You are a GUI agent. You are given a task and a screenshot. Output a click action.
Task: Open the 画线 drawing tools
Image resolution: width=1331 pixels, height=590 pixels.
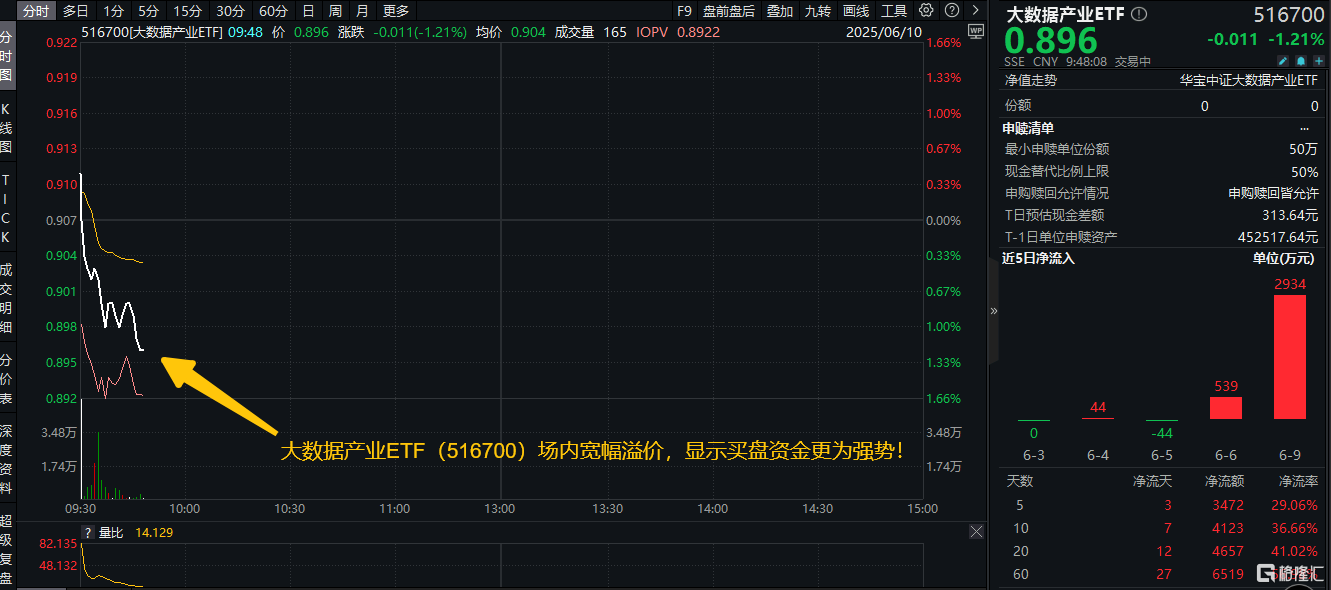click(856, 11)
